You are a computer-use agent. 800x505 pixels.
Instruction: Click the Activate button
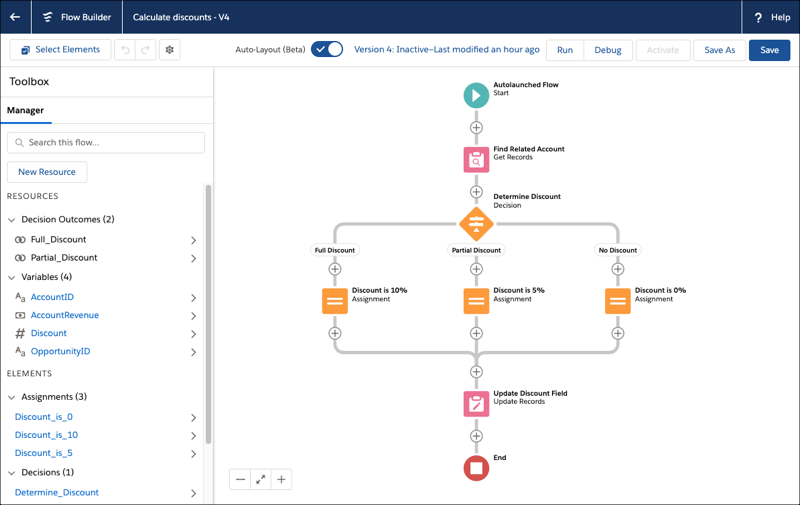pyautogui.click(x=663, y=50)
